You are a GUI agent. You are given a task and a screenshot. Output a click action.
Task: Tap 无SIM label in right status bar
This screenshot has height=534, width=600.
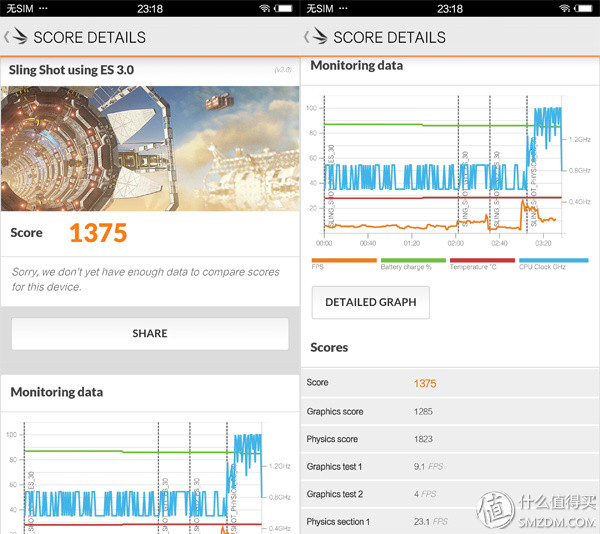click(320, 8)
